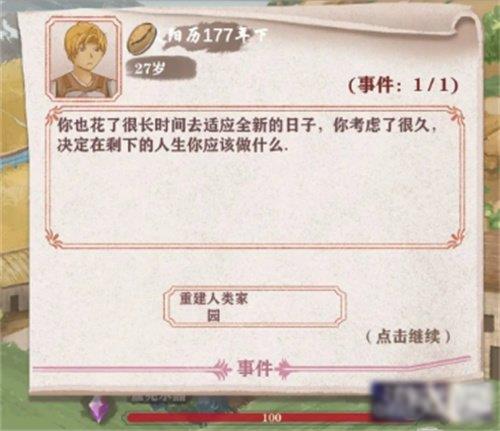500x431 pixels.
Task: Click the 27岁 age badge
Action: (x=161, y=69)
